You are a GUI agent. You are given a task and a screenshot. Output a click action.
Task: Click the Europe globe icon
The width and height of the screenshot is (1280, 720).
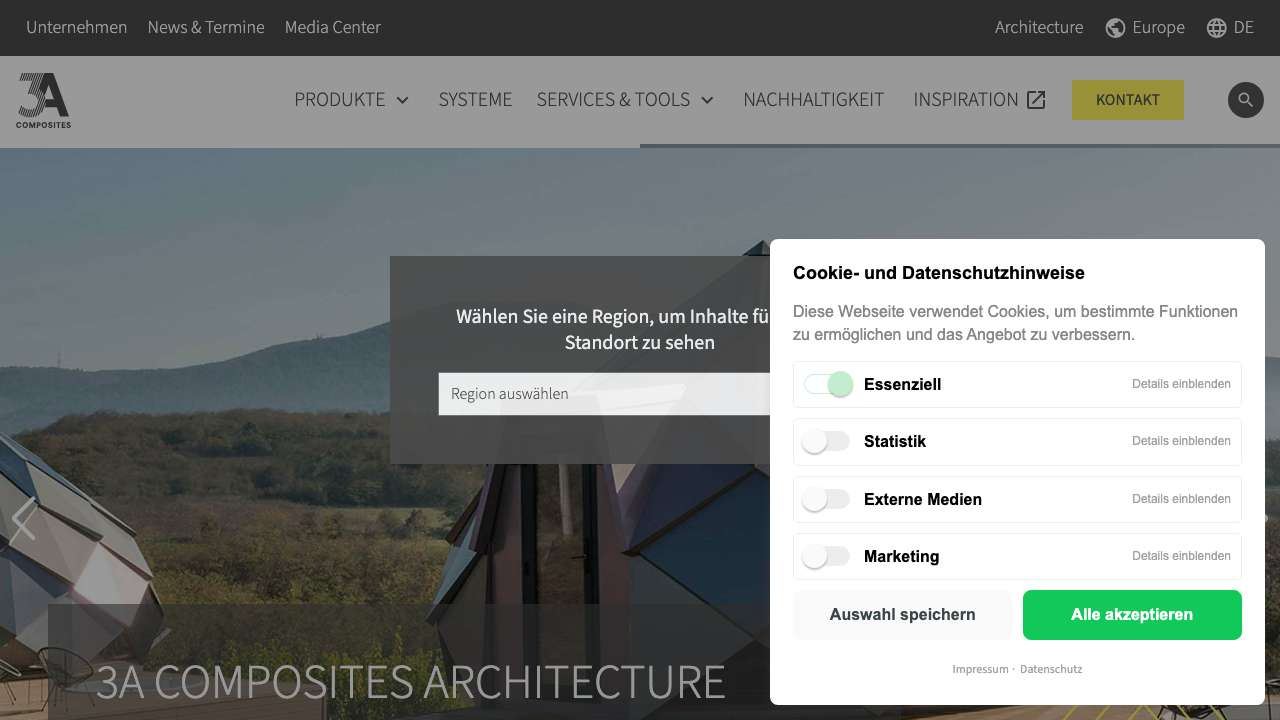pos(1115,28)
